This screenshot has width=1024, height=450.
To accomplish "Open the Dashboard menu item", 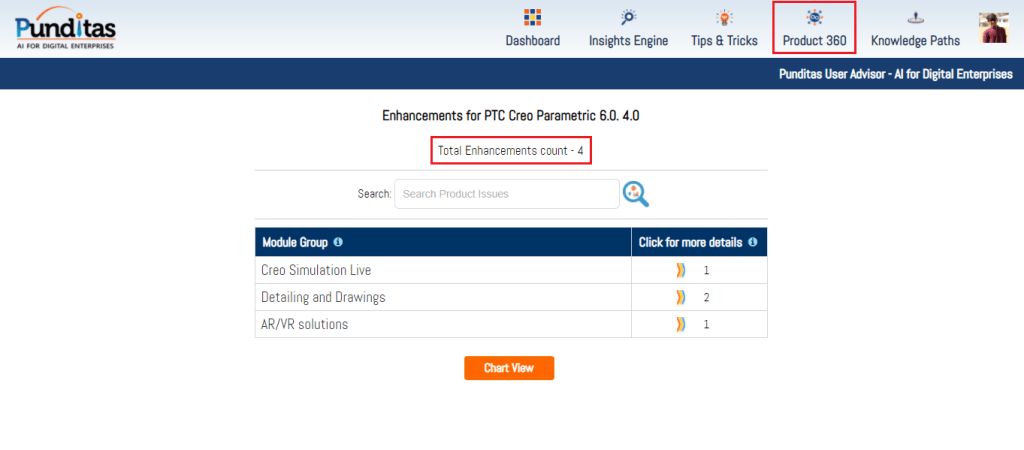I will pyautogui.click(x=532, y=41).
